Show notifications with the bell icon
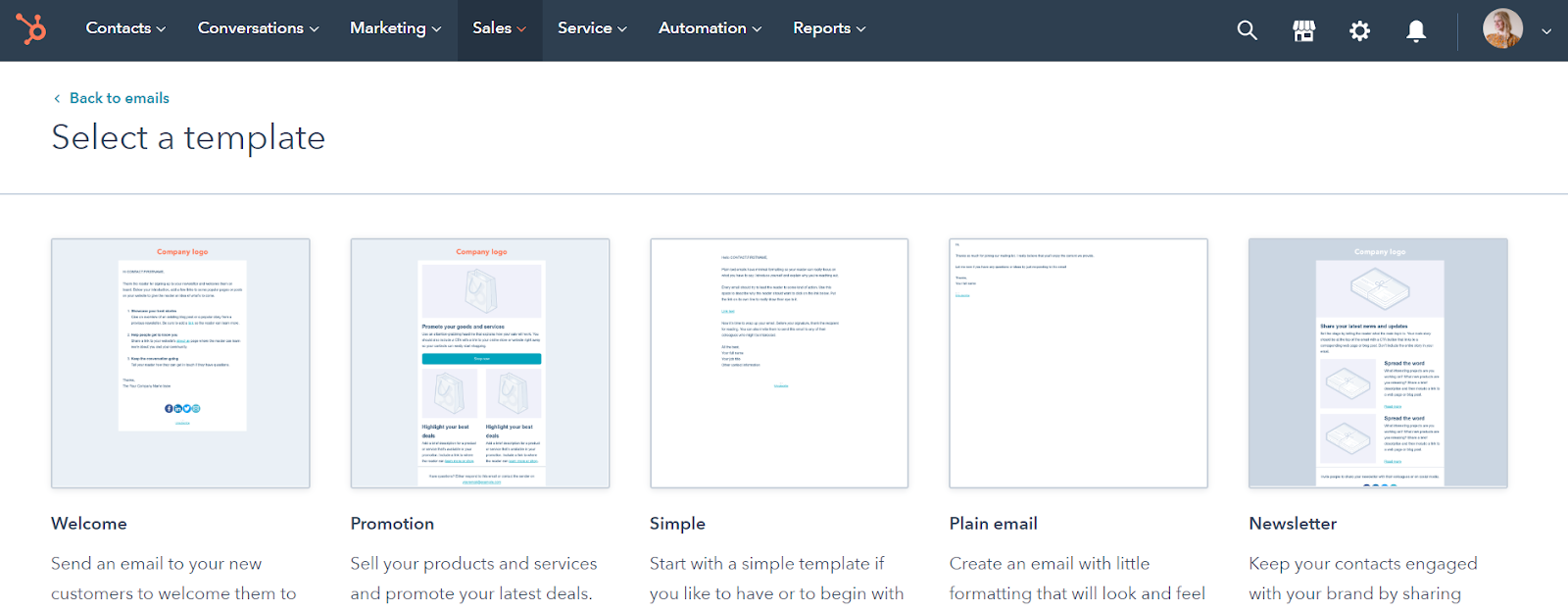1568x611 pixels. coord(1415,30)
